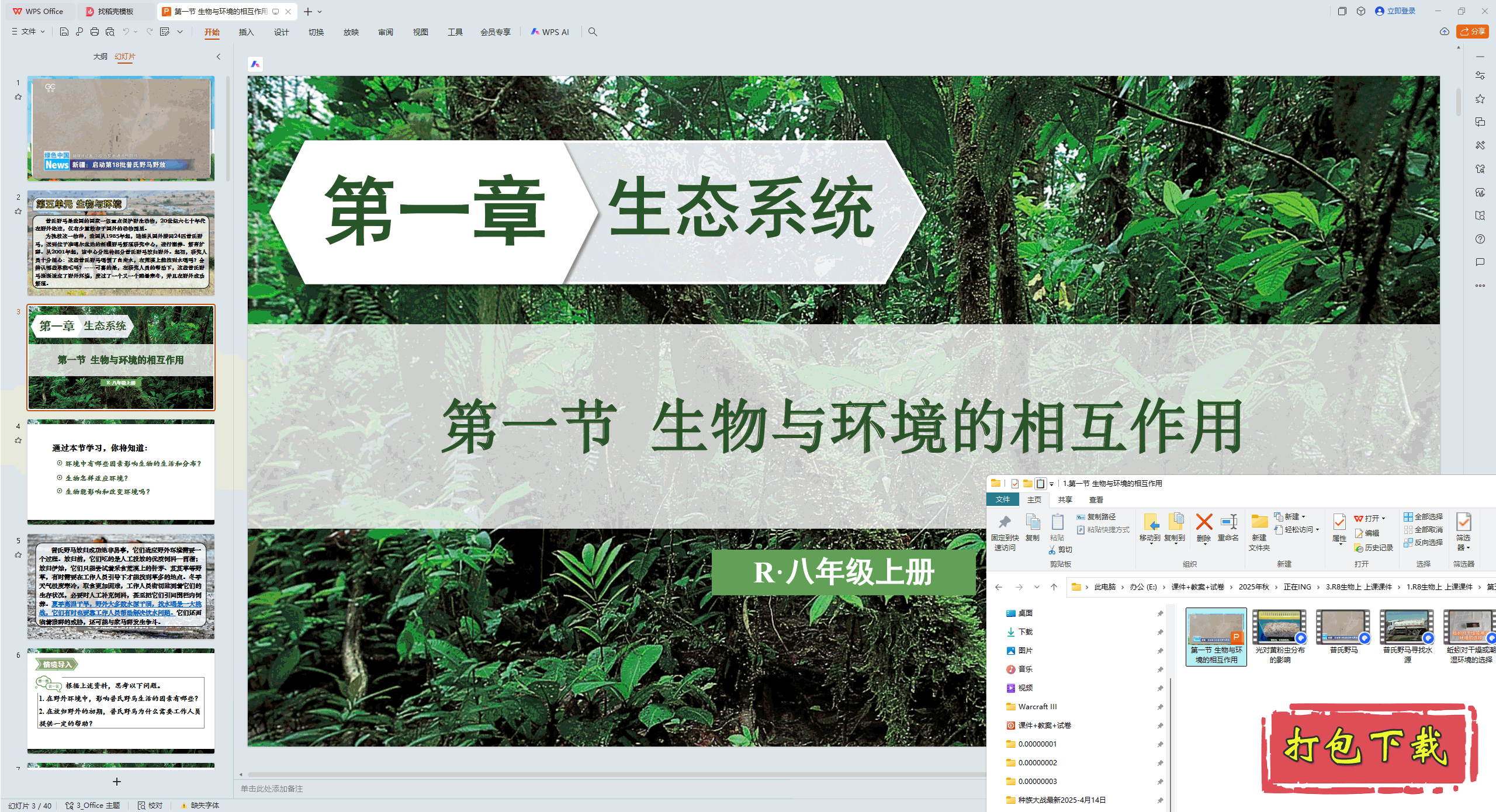The width and height of the screenshot is (1496, 812).
Task: Click the Undo arrow icon
Action: [126, 32]
